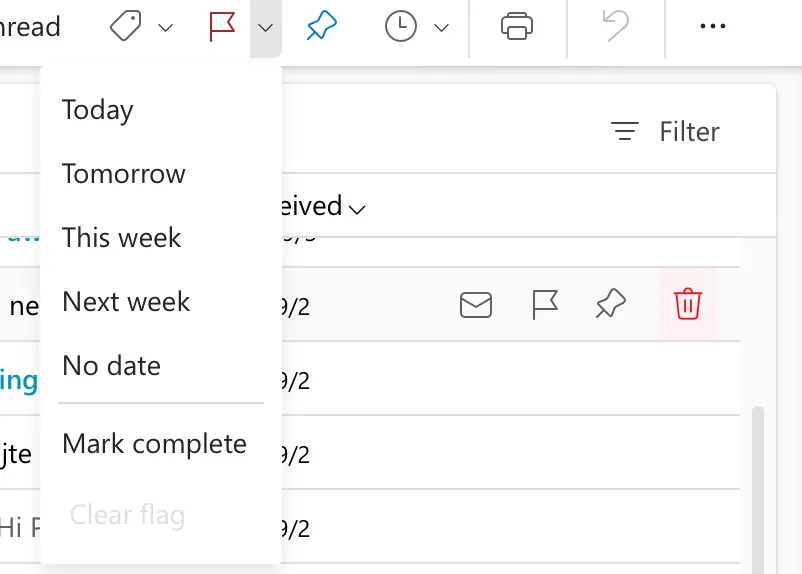Click the snooze clock icon

(401, 27)
